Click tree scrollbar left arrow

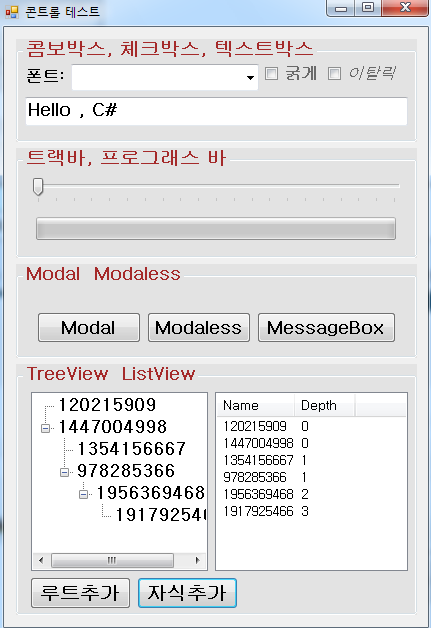click(41, 560)
